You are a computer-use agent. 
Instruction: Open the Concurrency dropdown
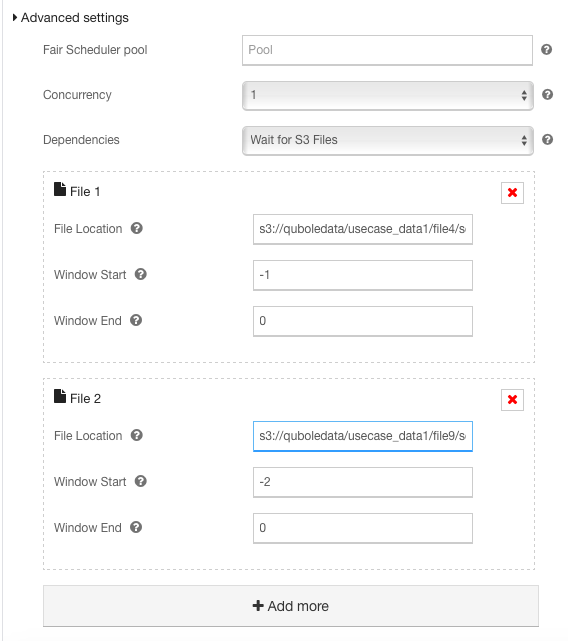pyautogui.click(x=388, y=95)
